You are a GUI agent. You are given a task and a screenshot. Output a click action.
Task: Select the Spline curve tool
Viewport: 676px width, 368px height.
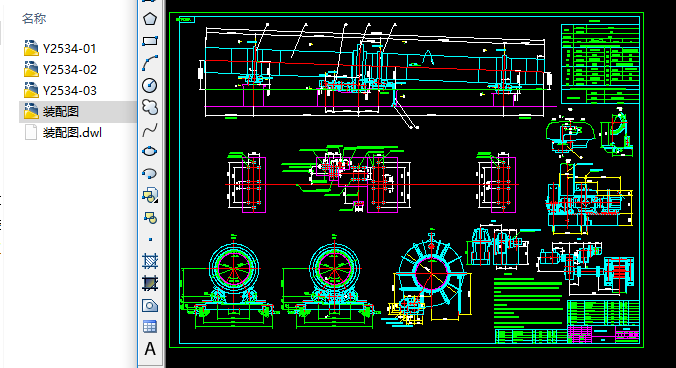150,129
